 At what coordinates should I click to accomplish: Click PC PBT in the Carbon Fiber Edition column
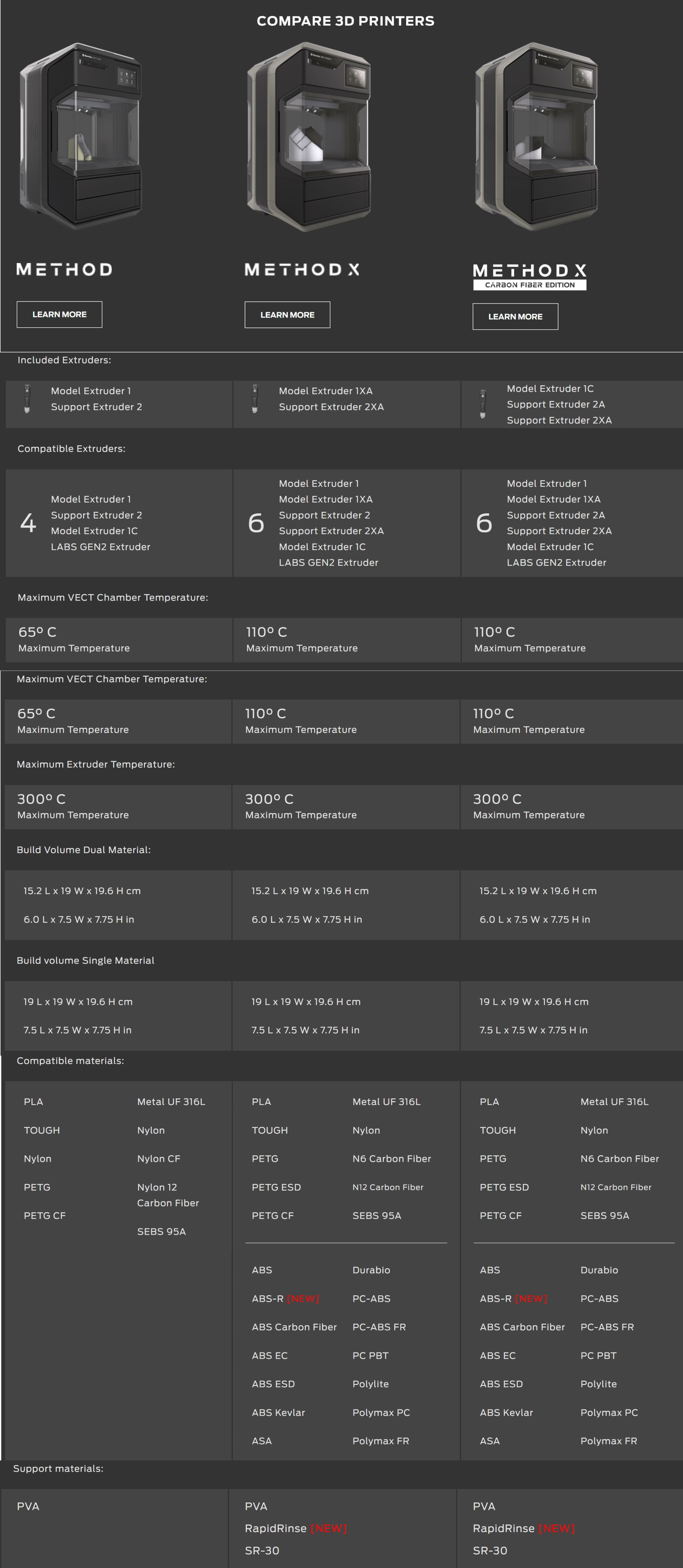598,1356
